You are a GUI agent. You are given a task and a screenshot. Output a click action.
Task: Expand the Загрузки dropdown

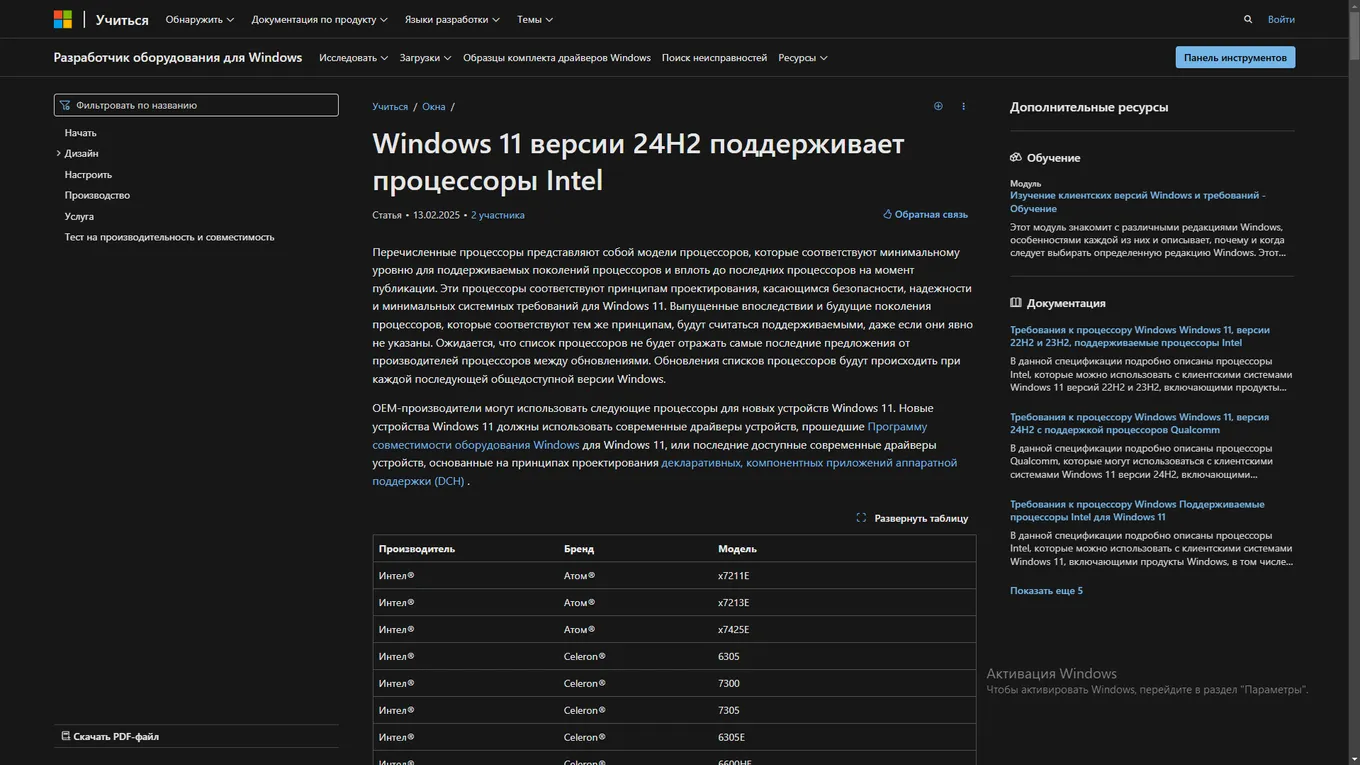(425, 58)
